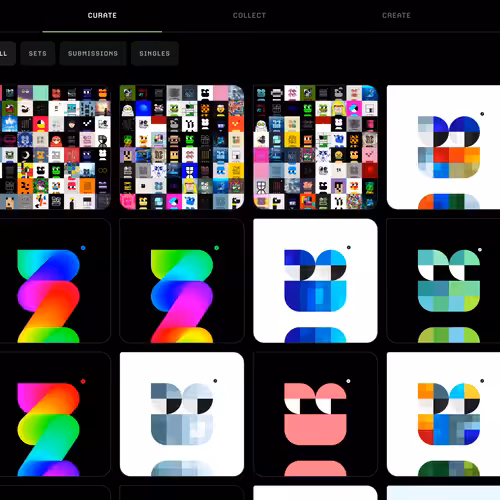Select the Curate tab
Viewport: 500px width, 500px height.
[x=102, y=15]
